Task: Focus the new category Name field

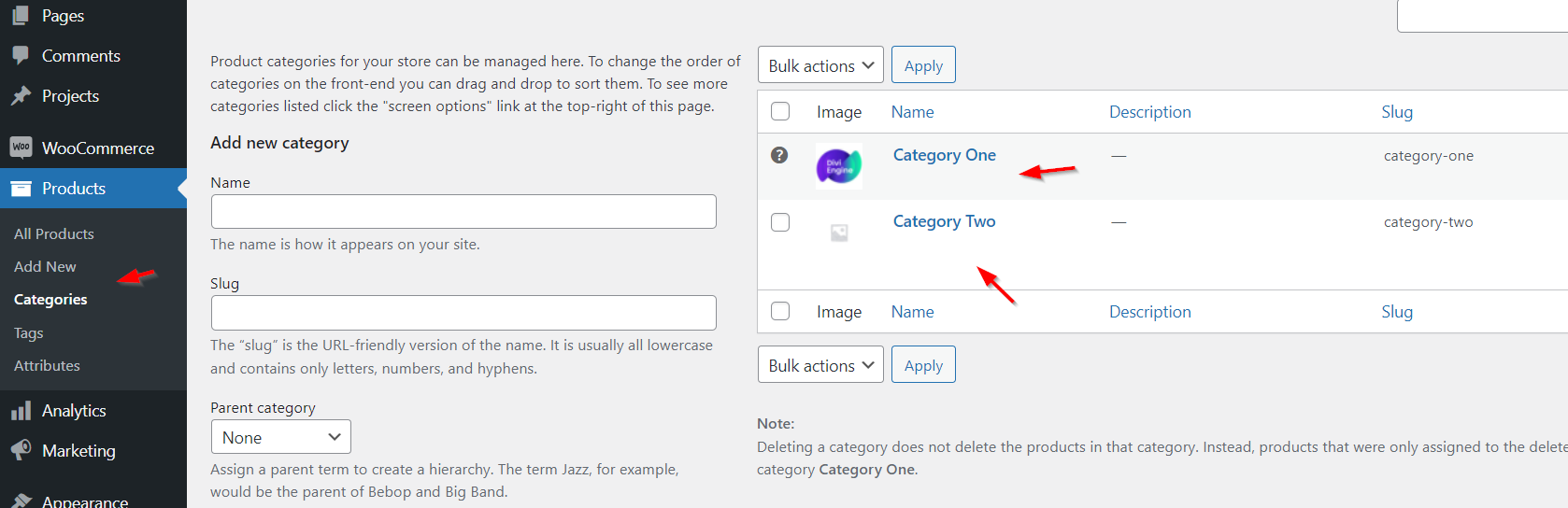Action: 463,212
